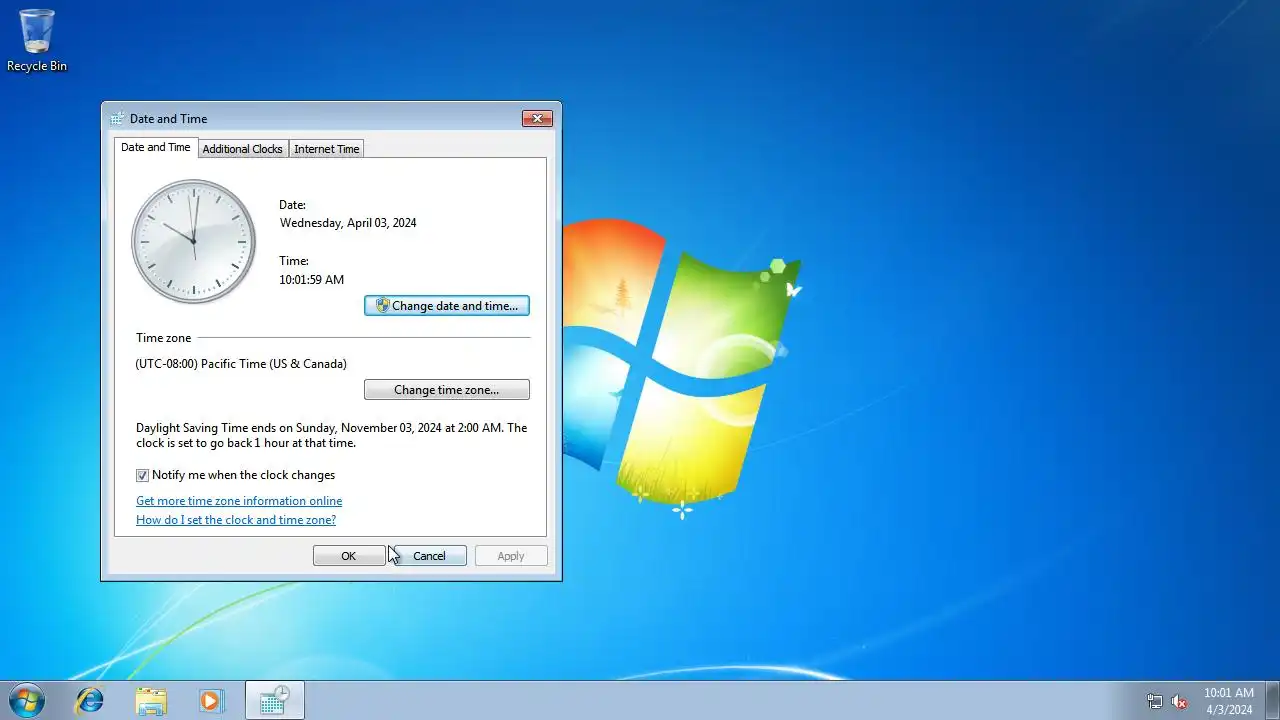1280x720 pixels.
Task: Click the Start orb button
Action: (x=26, y=700)
